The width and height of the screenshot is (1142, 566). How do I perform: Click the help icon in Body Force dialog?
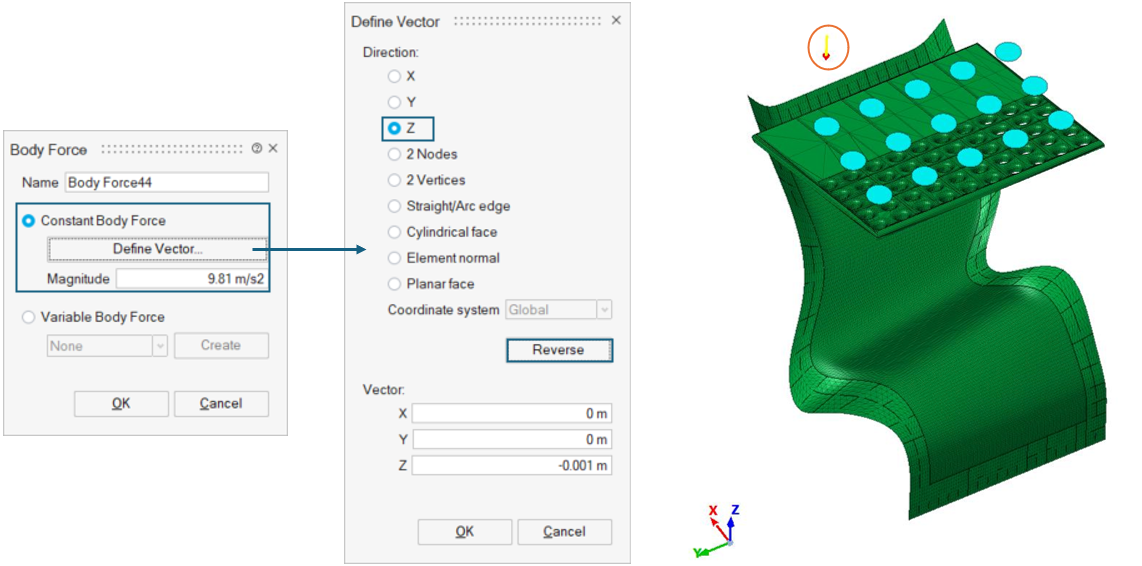pos(256,149)
